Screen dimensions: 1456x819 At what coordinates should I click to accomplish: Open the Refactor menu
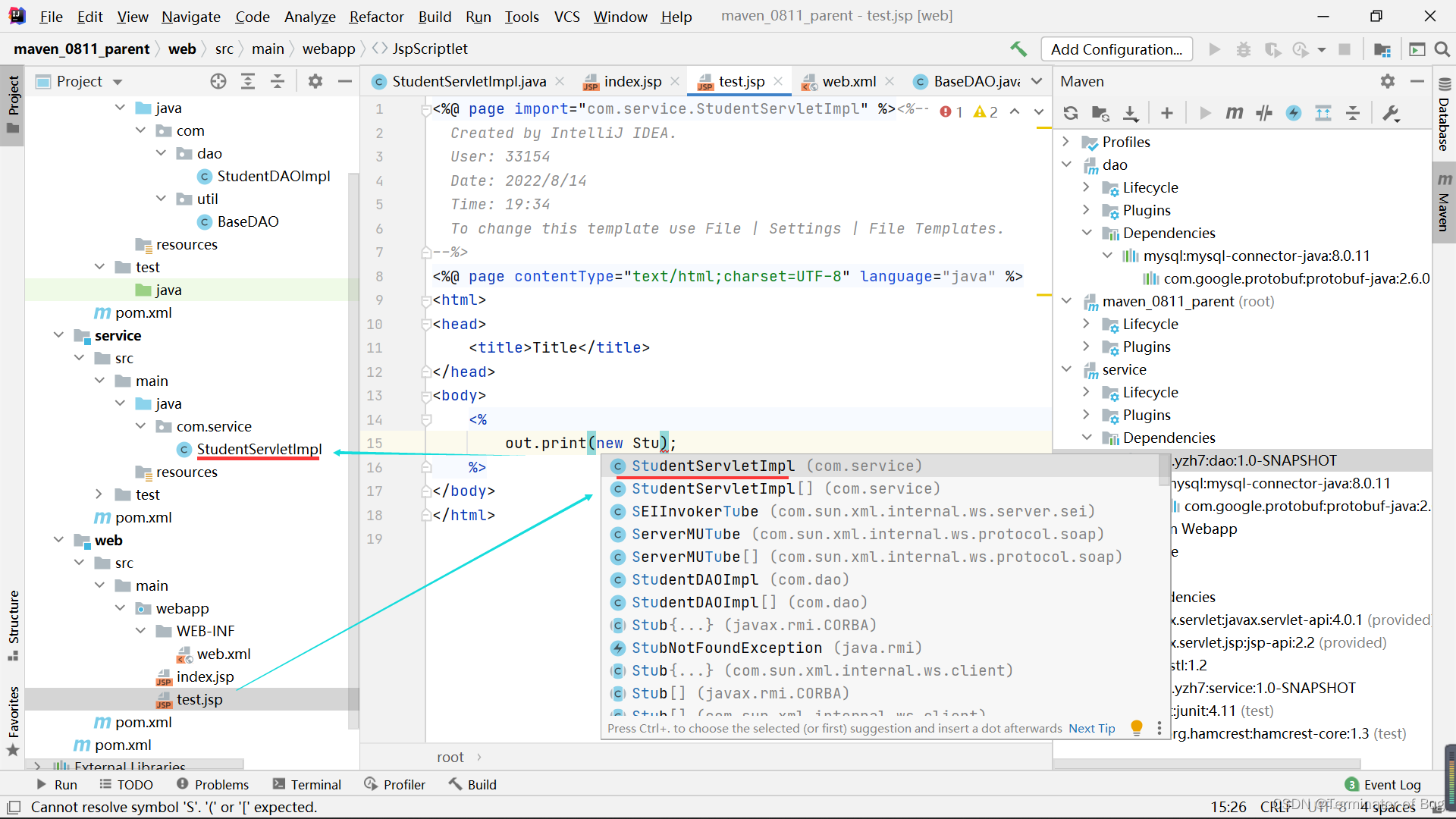376,16
